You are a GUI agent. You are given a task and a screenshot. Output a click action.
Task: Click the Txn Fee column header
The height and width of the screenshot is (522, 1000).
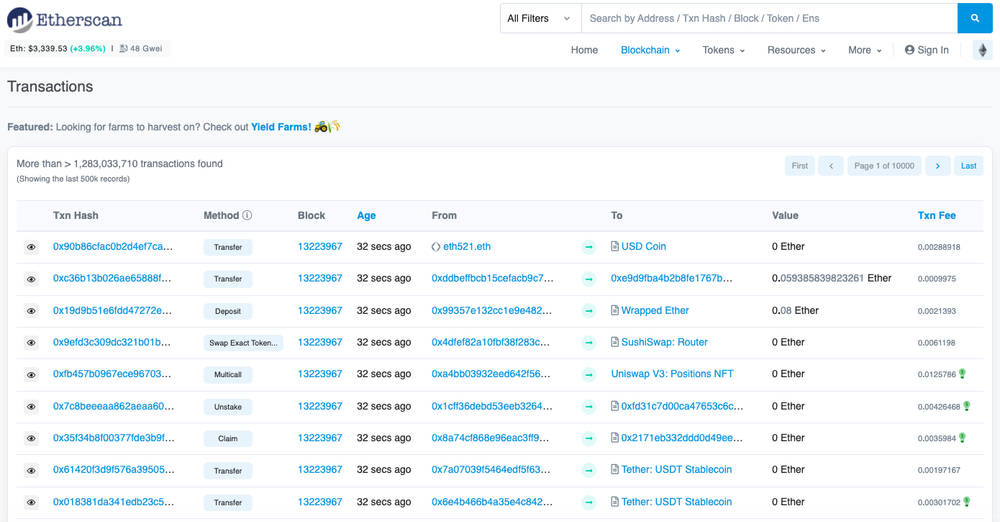click(936, 216)
